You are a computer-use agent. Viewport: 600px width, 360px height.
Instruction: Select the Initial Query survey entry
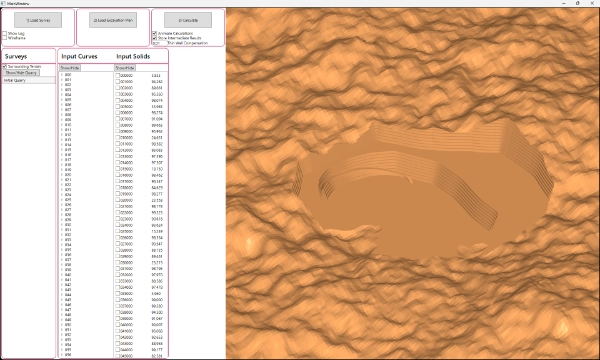(x=29, y=80)
